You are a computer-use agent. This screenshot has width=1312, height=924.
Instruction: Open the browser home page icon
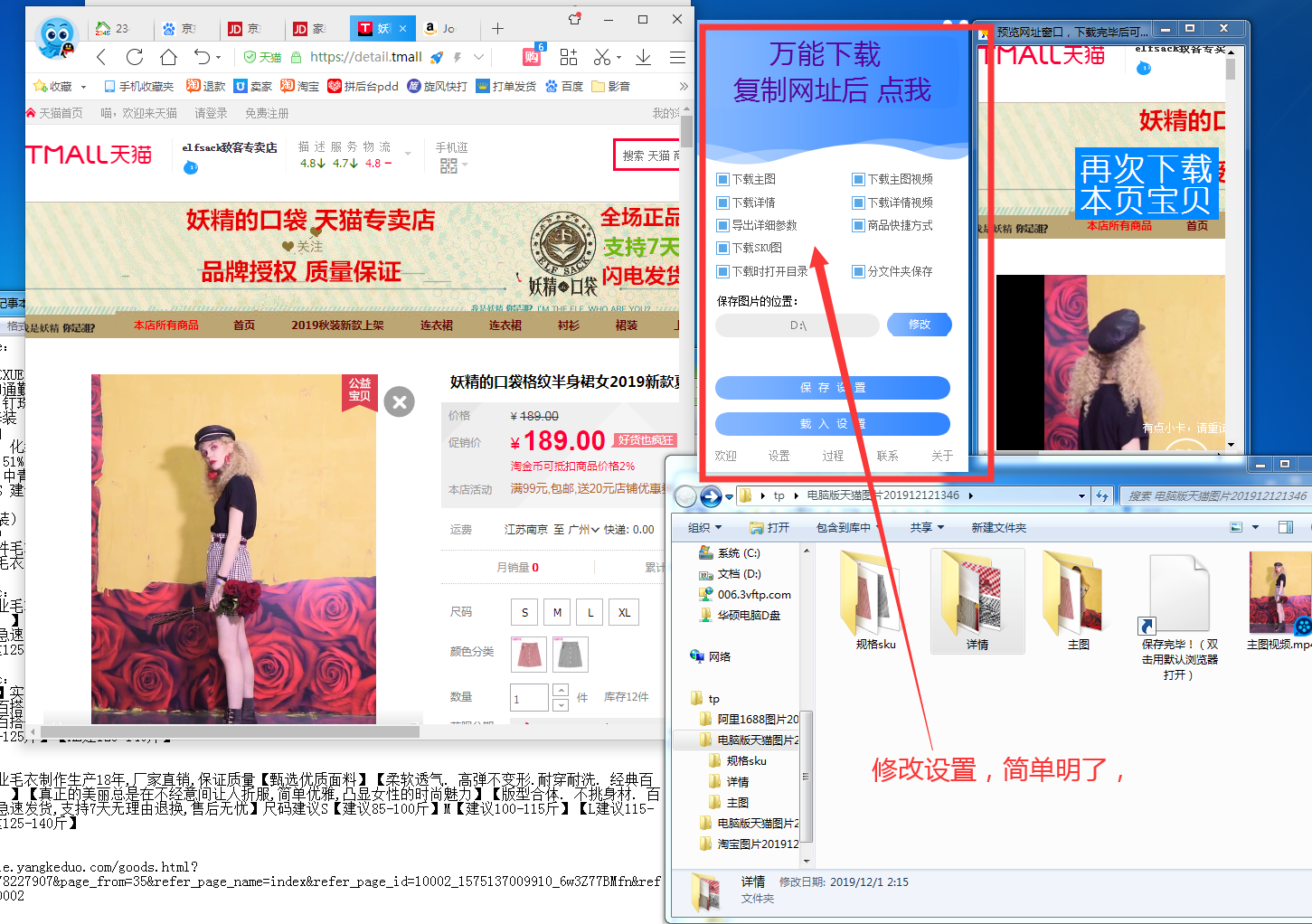click(168, 57)
